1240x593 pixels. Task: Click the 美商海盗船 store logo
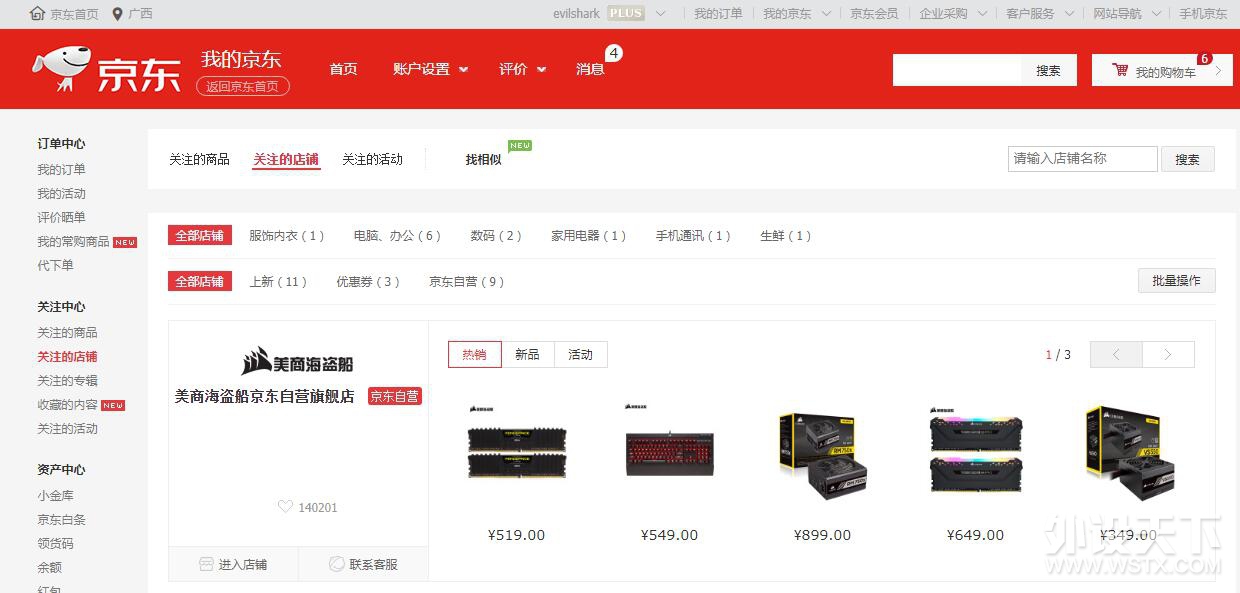coord(298,361)
